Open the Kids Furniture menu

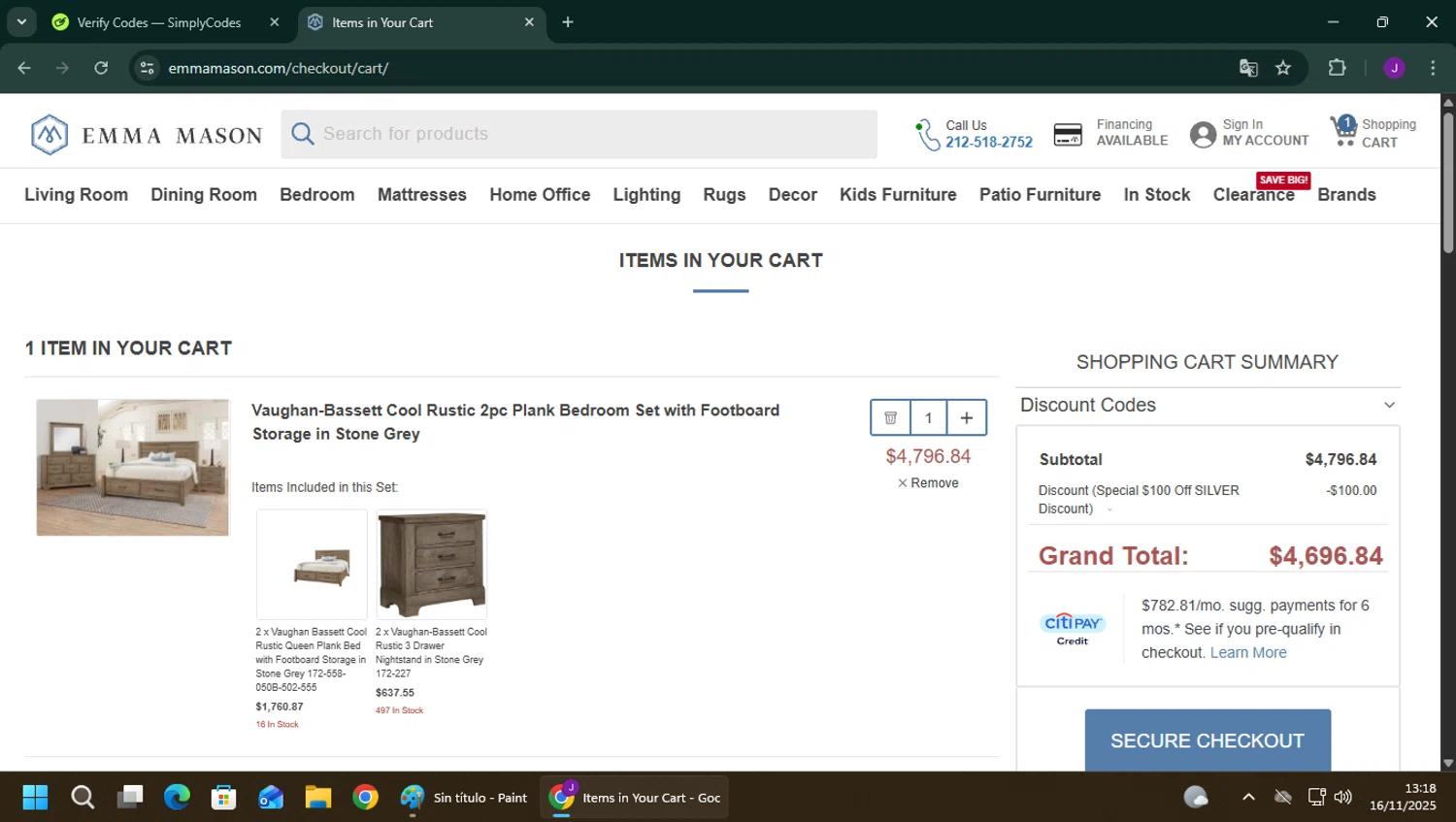point(898,195)
